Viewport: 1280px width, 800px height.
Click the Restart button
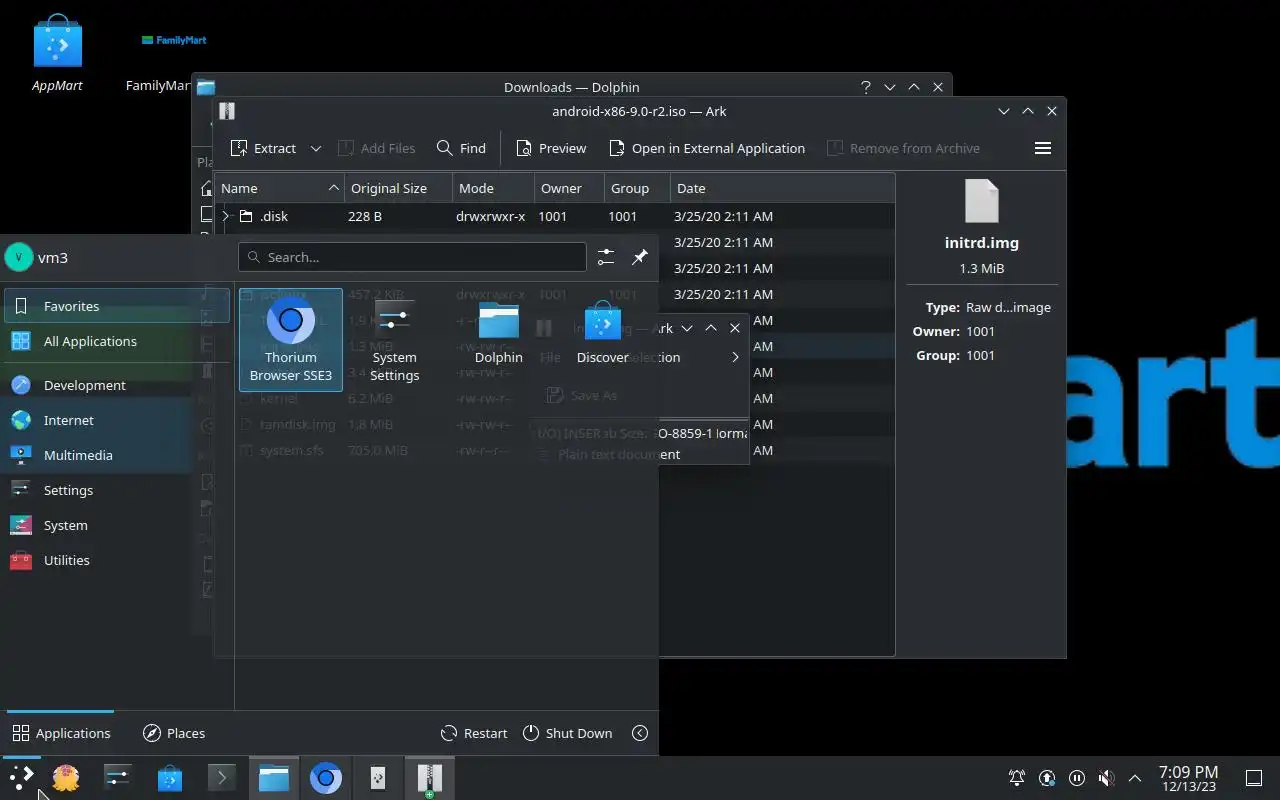(x=474, y=733)
